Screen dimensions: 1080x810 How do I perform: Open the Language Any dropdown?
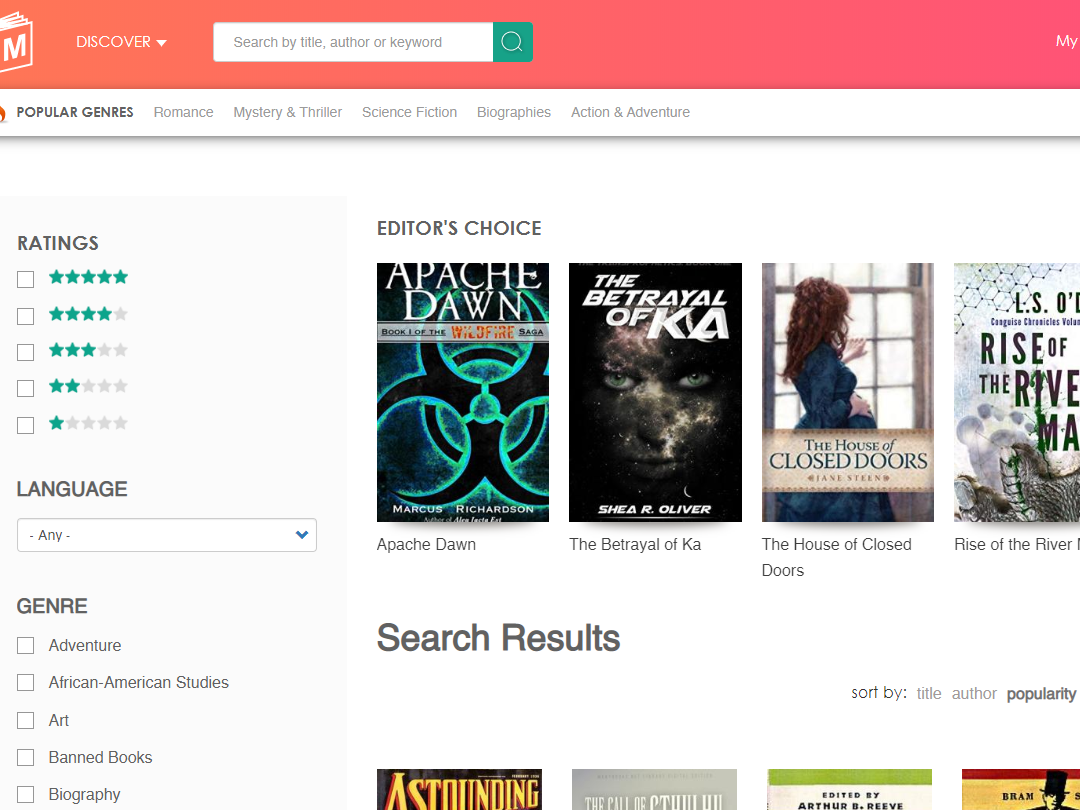click(167, 535)
